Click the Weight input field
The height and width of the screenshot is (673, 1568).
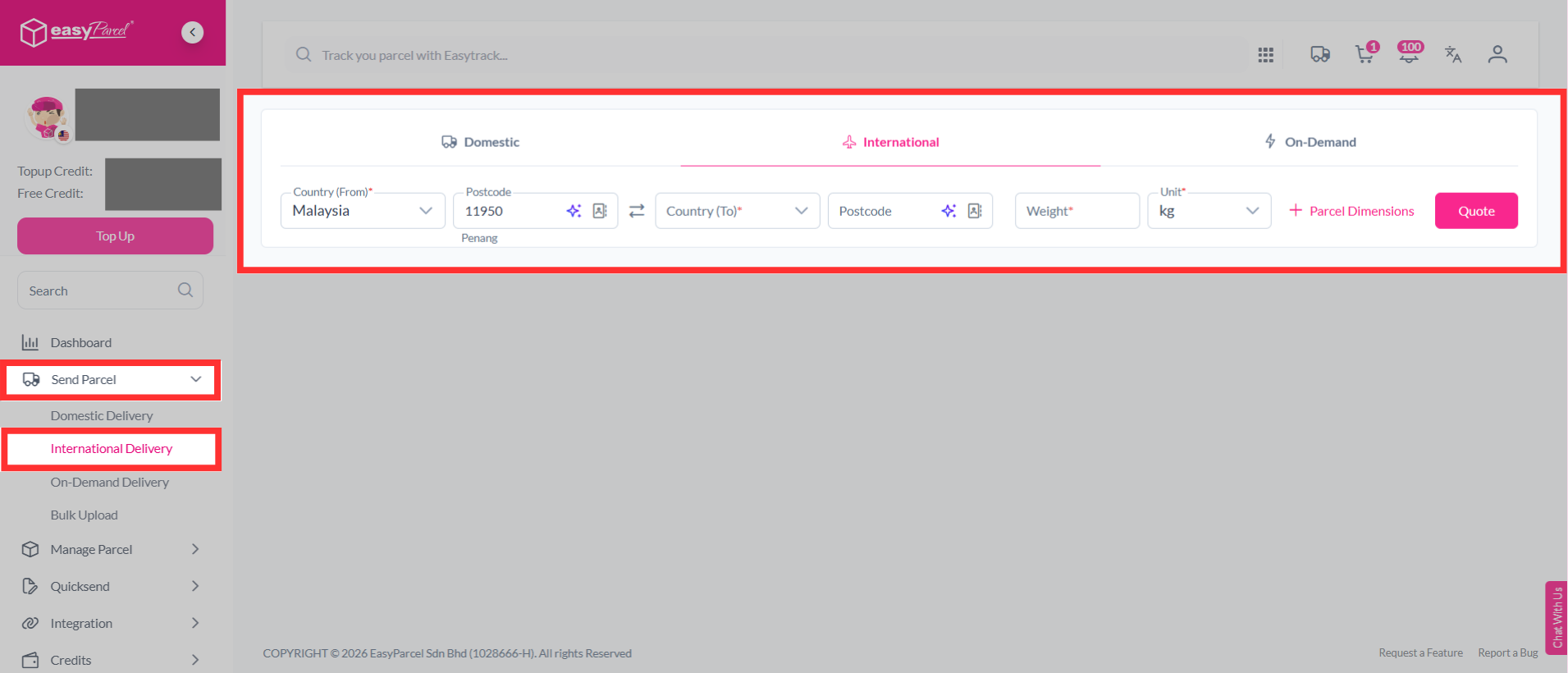click(1077, 211)
